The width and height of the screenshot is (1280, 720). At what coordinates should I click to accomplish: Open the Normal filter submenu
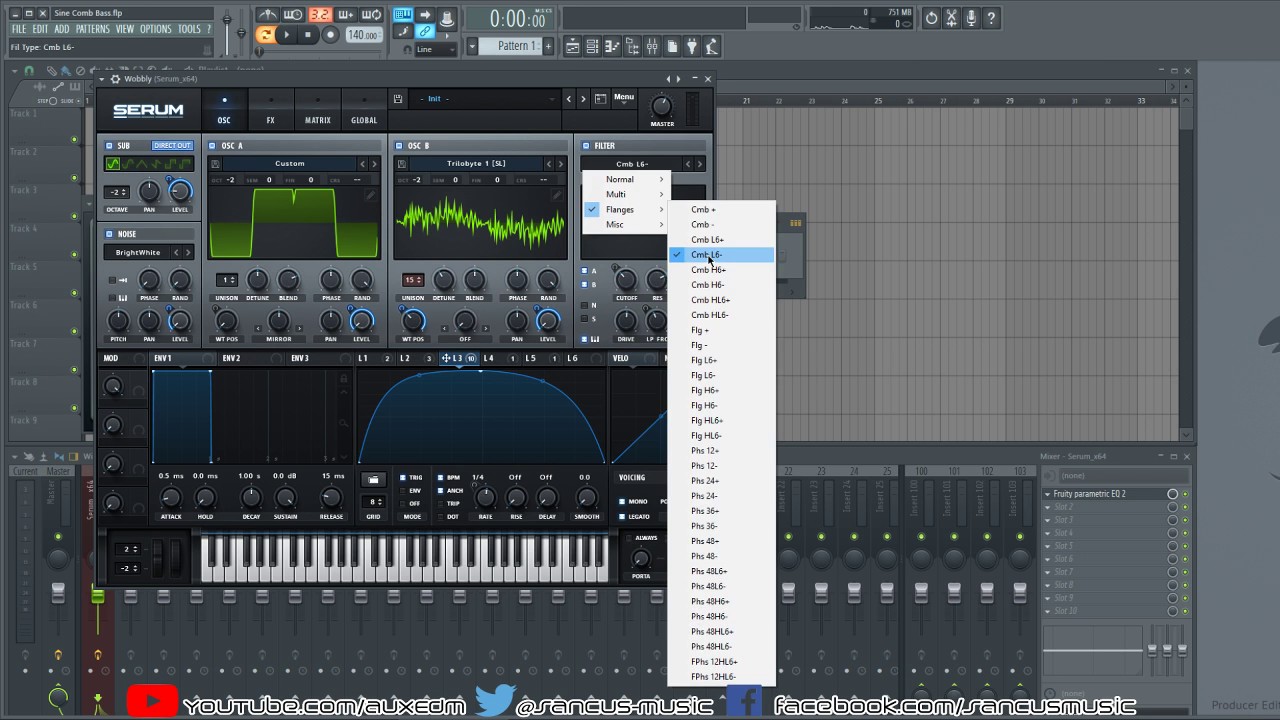625,179
